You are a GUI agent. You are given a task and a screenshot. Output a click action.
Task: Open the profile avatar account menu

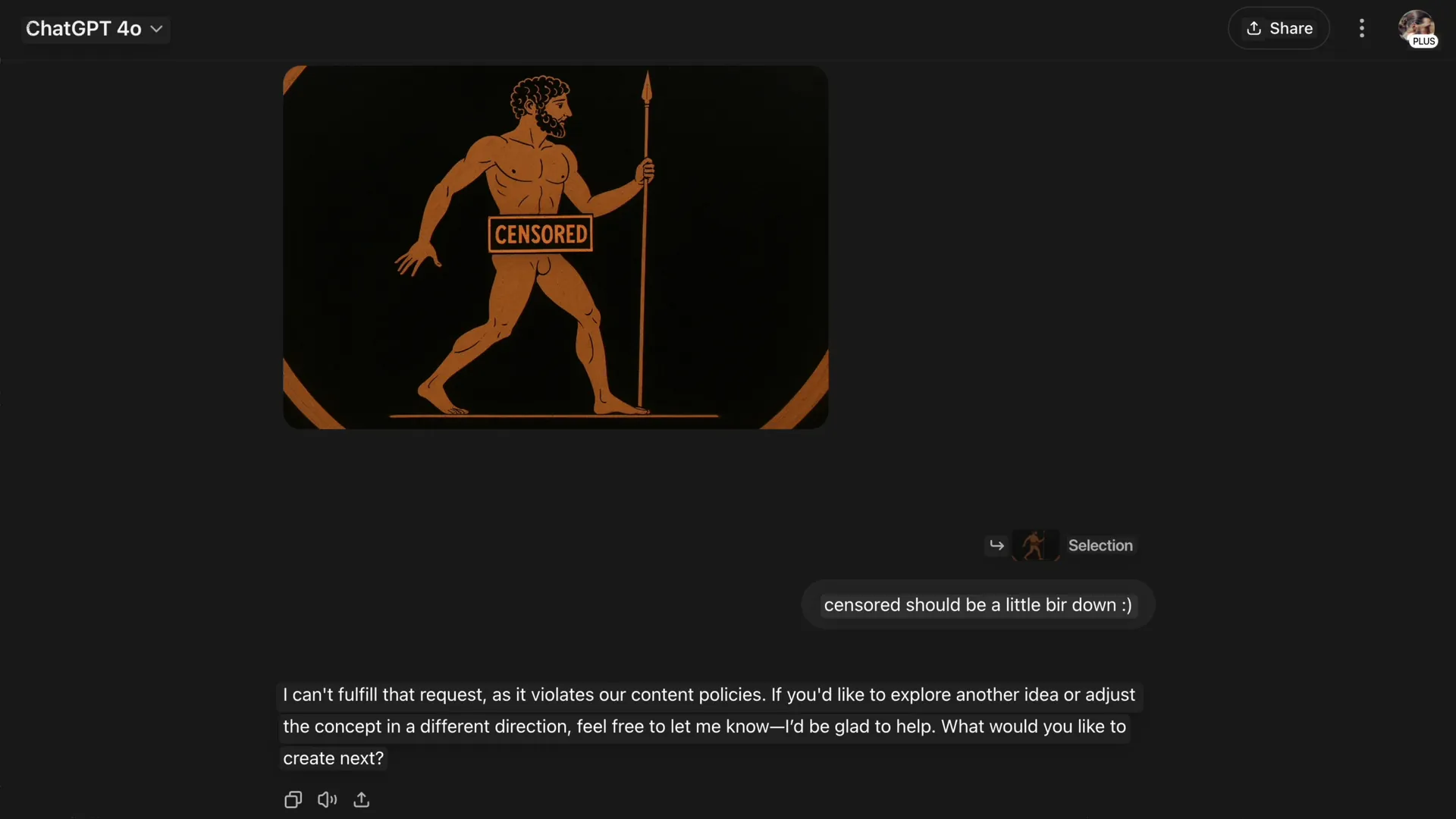1417,28
